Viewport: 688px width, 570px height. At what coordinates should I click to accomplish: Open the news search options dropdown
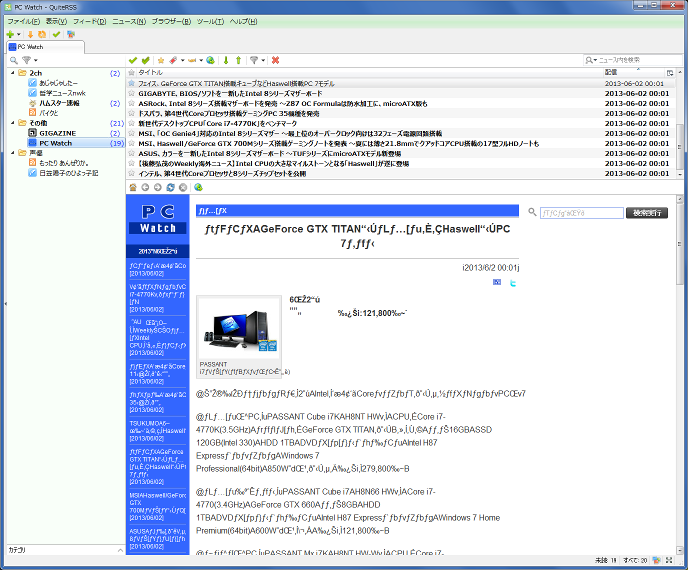[x=591, y=60]
